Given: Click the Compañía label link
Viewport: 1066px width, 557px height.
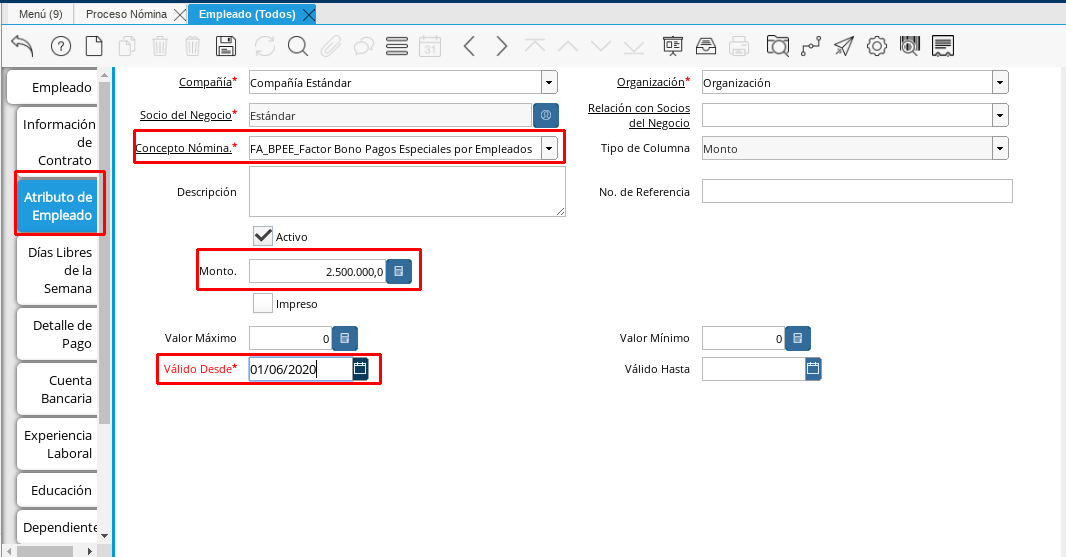Looking at the screenshot, I should pos(205,82).
